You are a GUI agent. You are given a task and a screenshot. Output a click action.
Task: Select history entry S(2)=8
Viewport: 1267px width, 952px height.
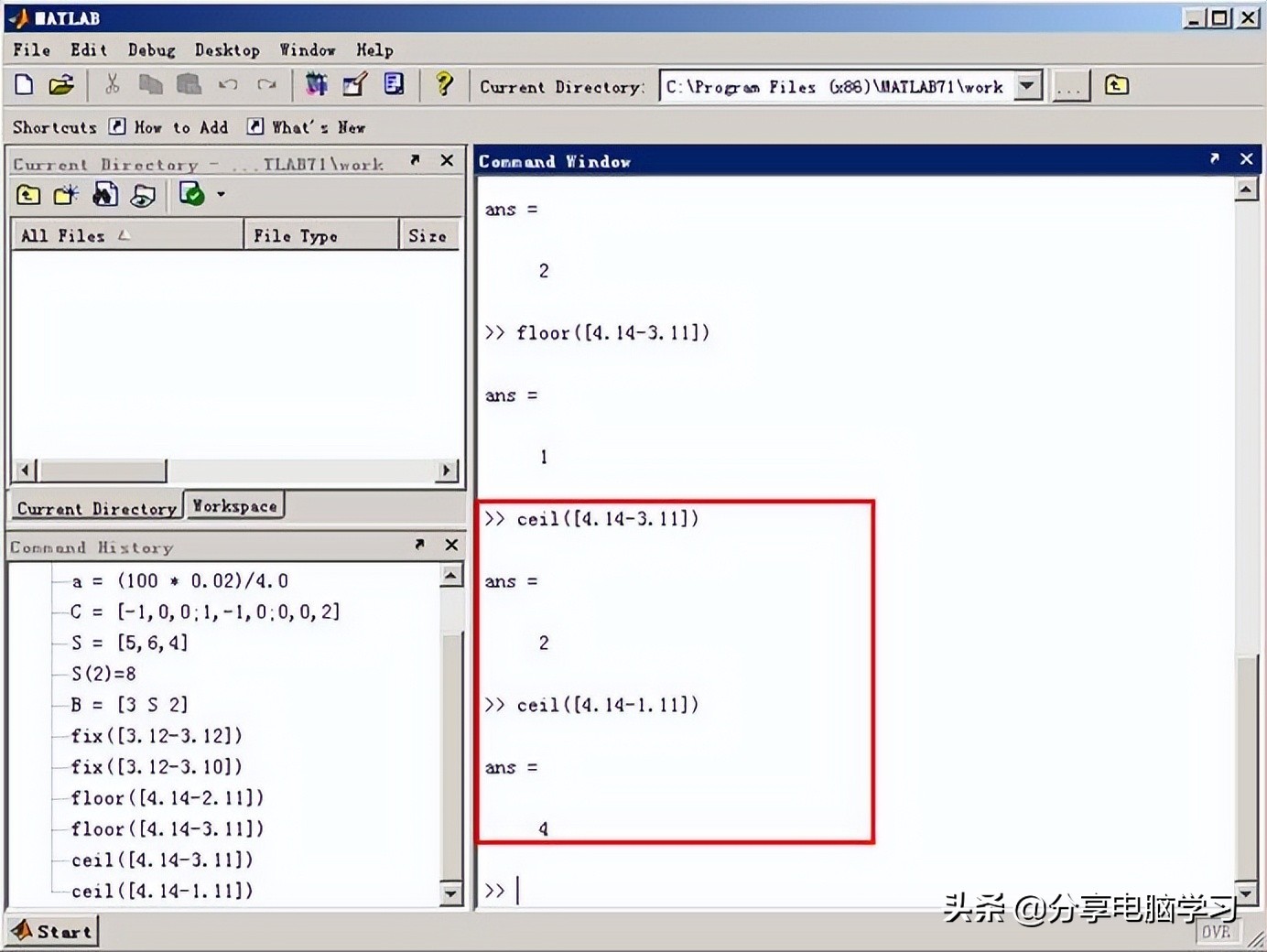coord(103,674)
